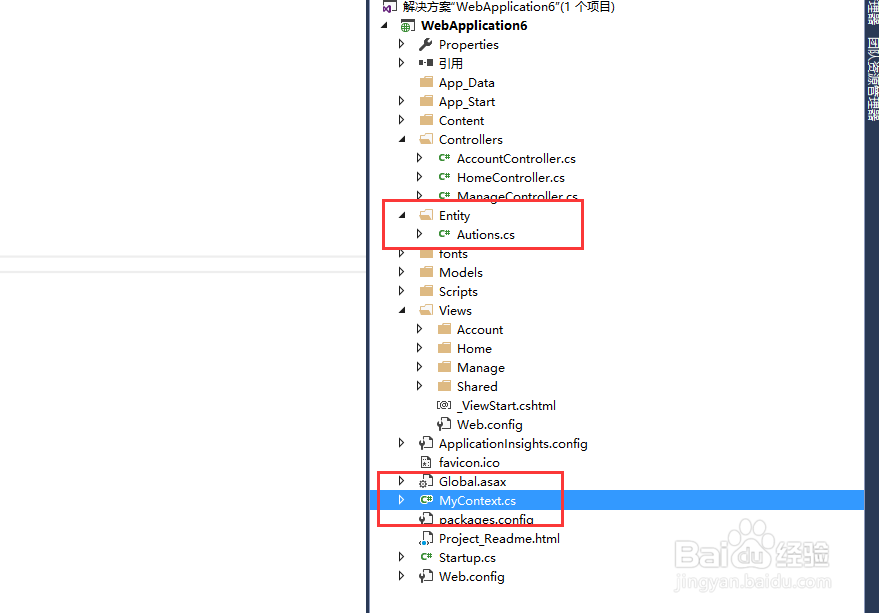Screen dimensions: 879x613
Task: Collapse the Views folder
Action: click(x=403, y=311)
